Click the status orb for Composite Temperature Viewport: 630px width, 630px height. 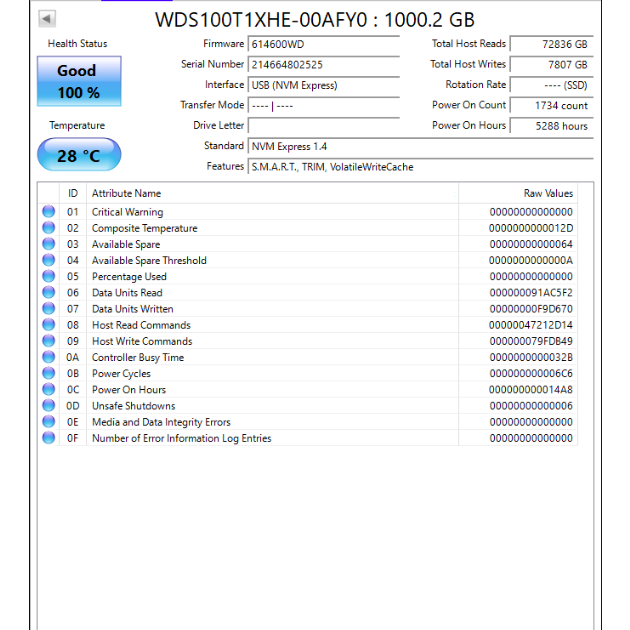coord(49,227)
